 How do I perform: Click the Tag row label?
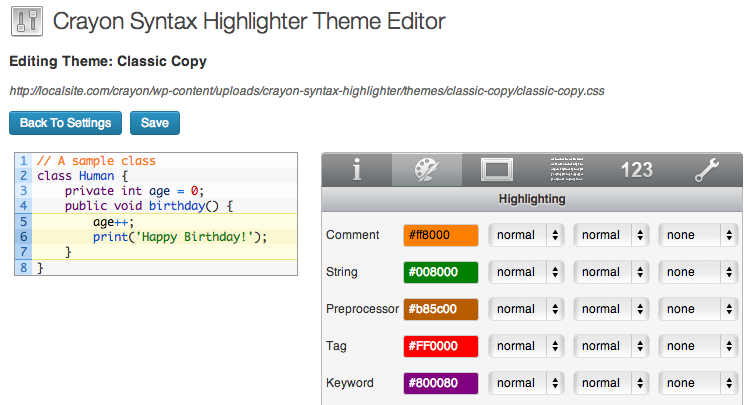pyautogui.click(x=336, y=346)
